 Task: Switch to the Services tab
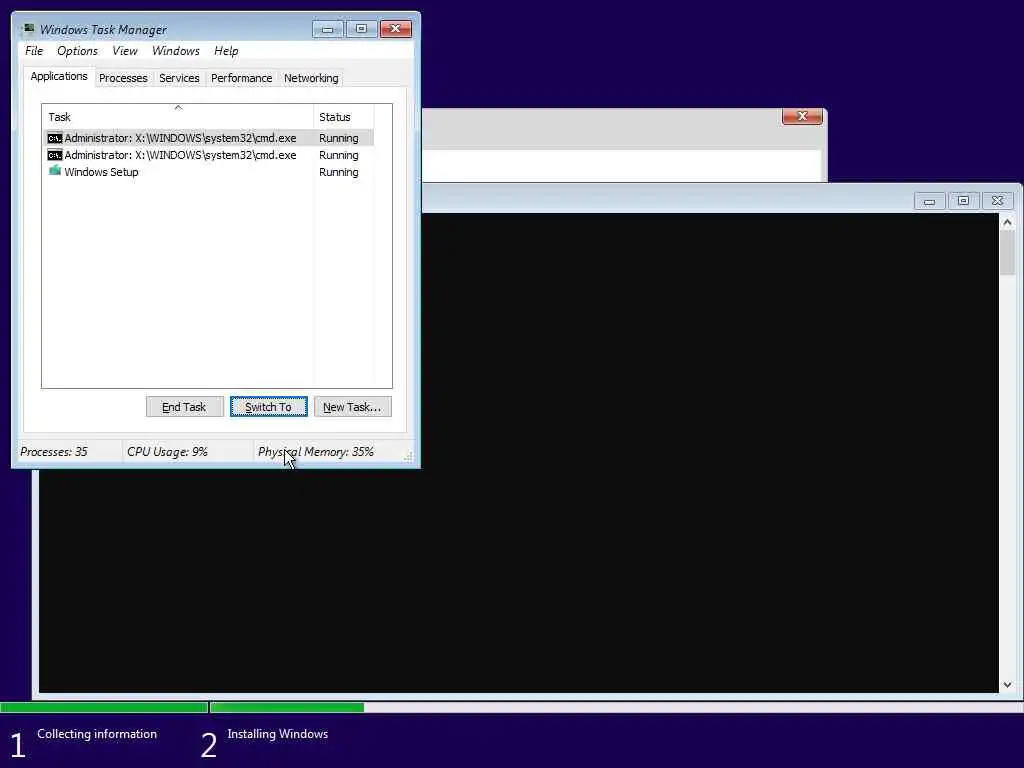pos(179,78)
